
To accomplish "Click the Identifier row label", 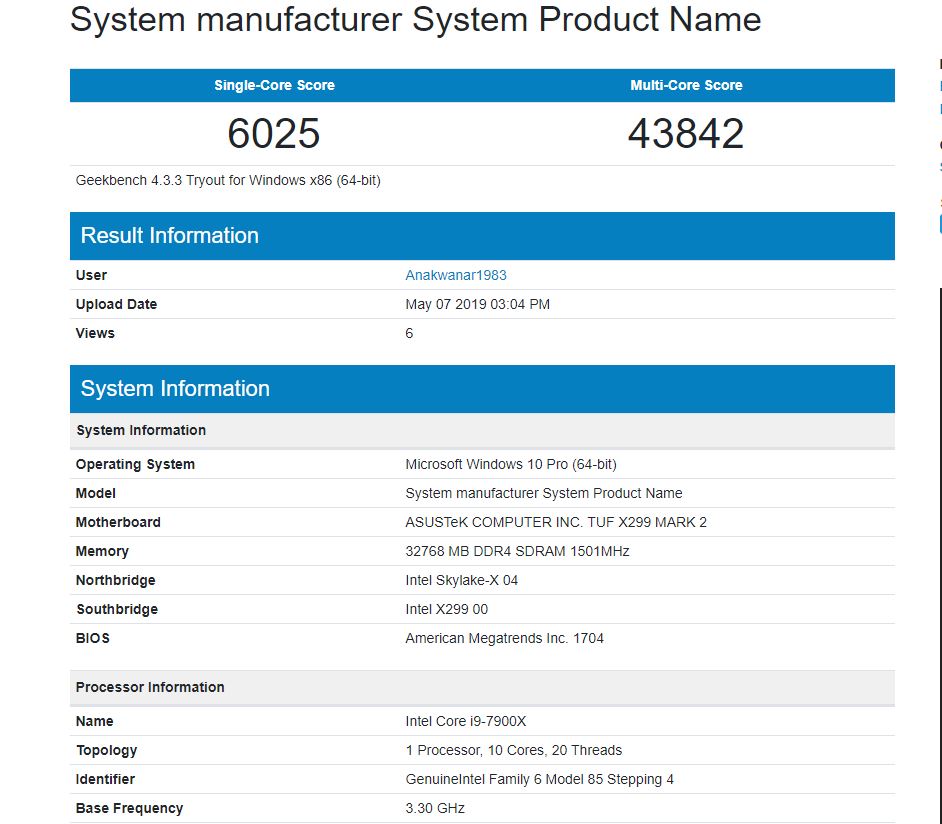I will coord(105,780).
